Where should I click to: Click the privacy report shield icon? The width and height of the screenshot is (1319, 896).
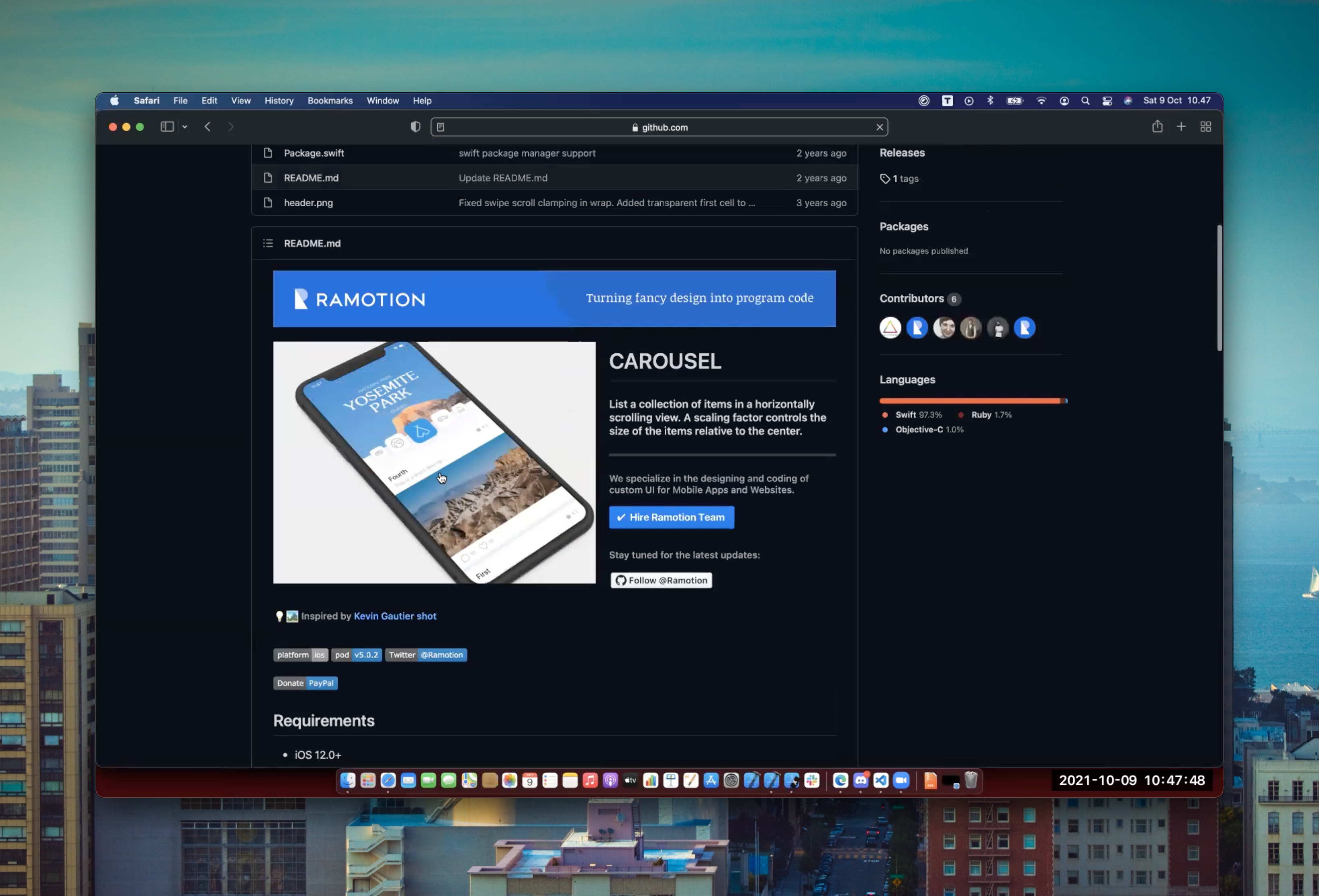coord(415,127)
